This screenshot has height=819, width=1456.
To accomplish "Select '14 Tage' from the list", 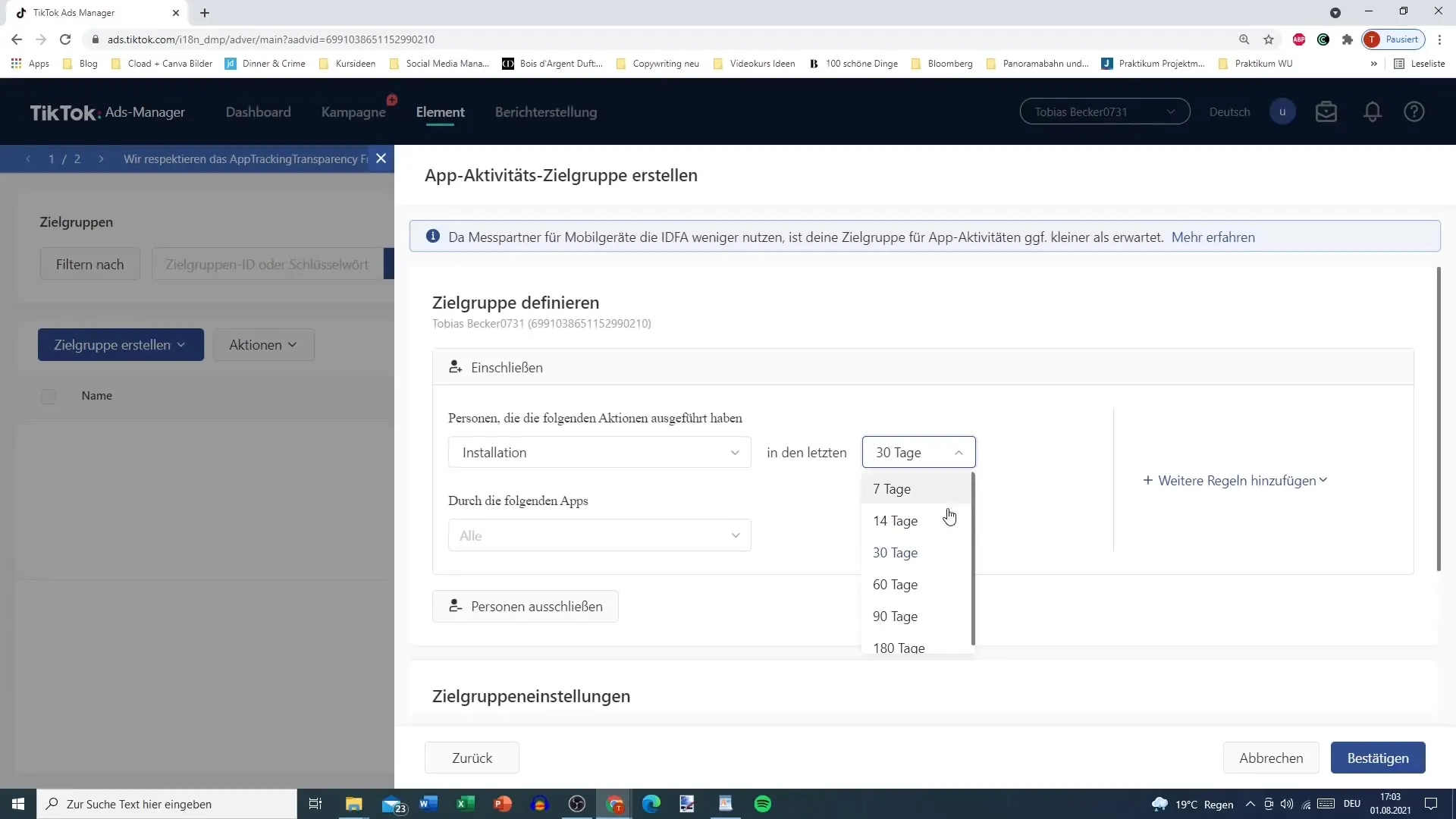I will click(x=916, y=521).
